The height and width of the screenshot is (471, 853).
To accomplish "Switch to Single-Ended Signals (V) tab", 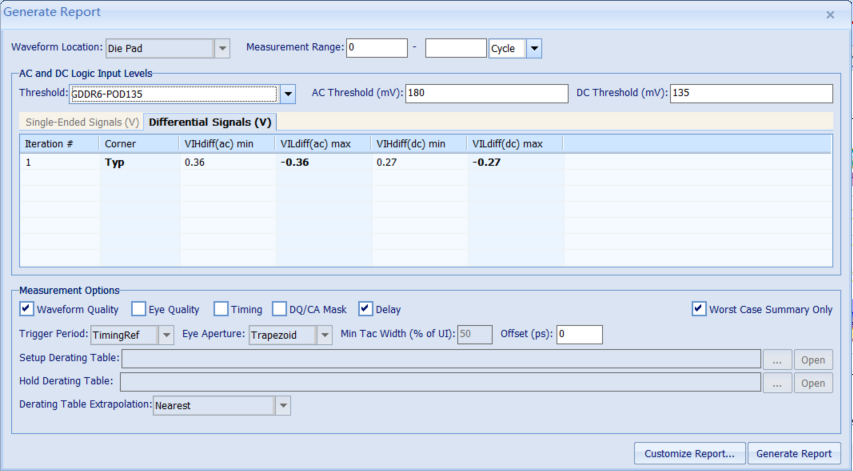I will (82, 122).
